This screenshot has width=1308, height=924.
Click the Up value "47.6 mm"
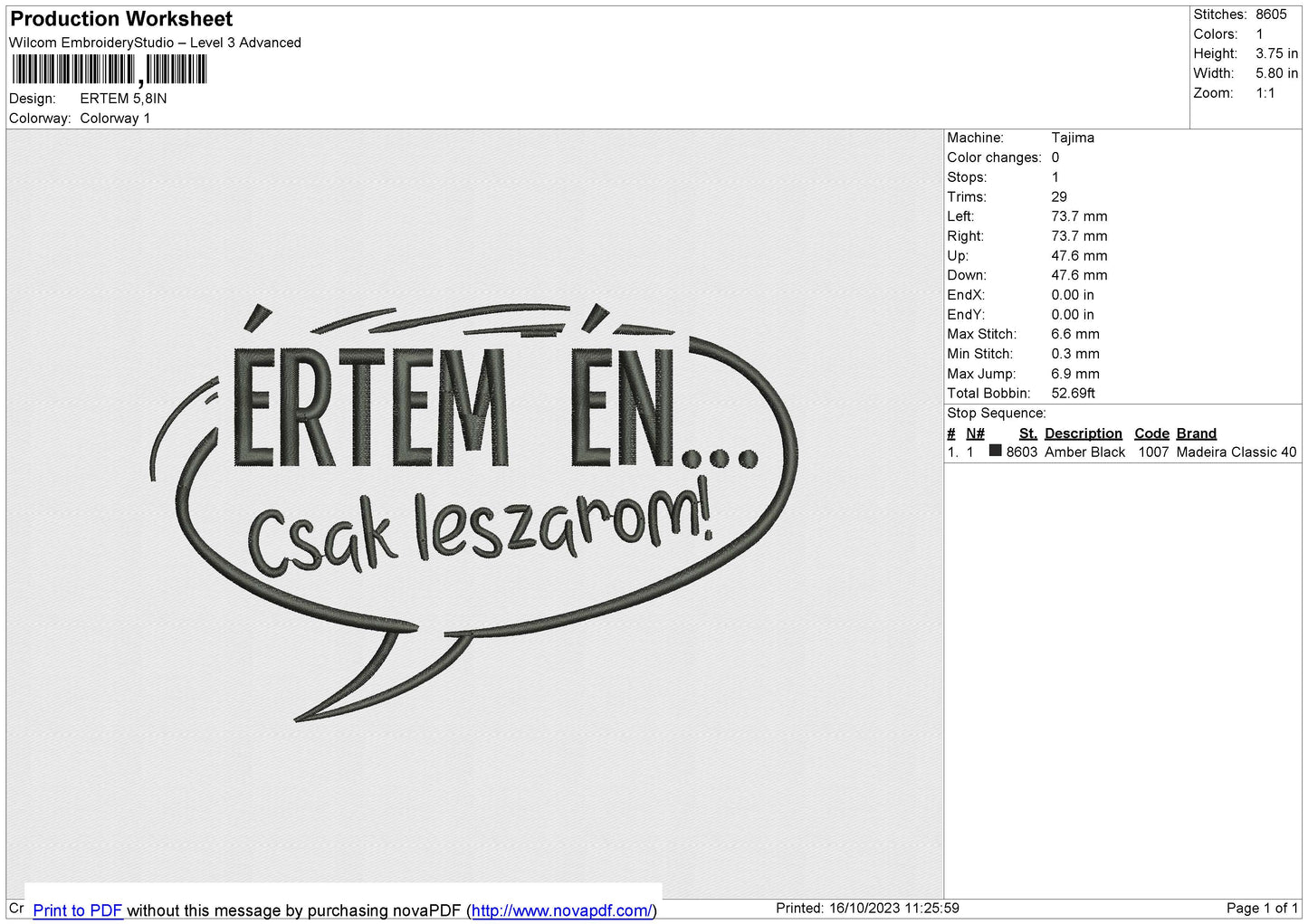(1079, 256)
